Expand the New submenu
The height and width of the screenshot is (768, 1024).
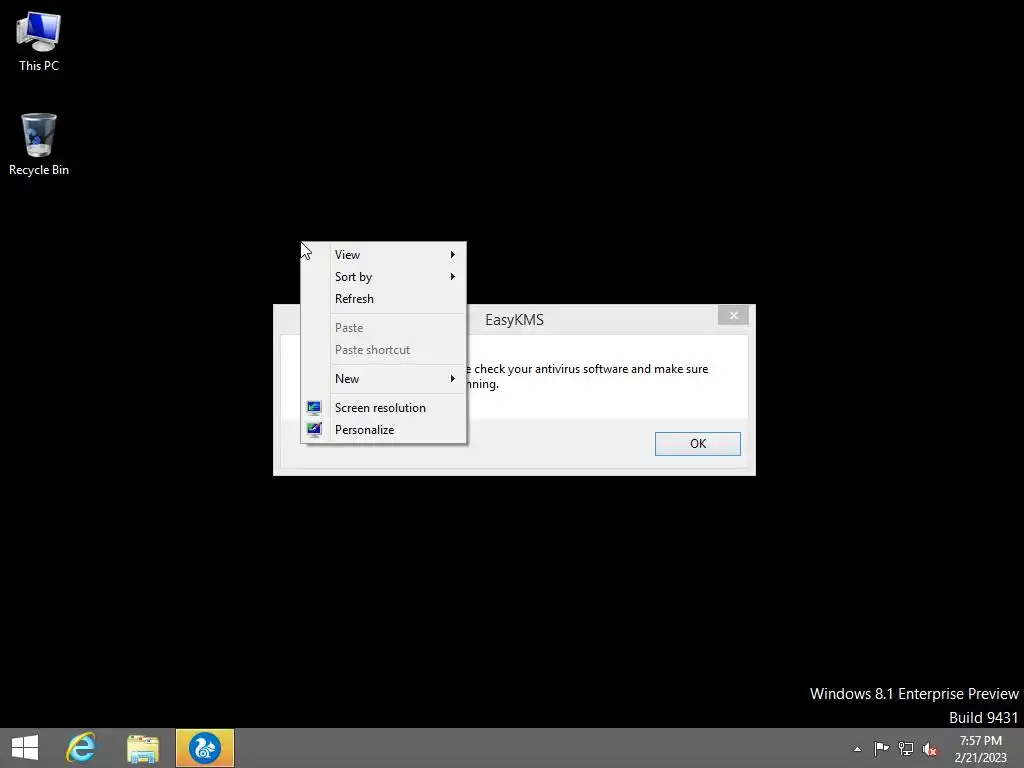[383, 379]
